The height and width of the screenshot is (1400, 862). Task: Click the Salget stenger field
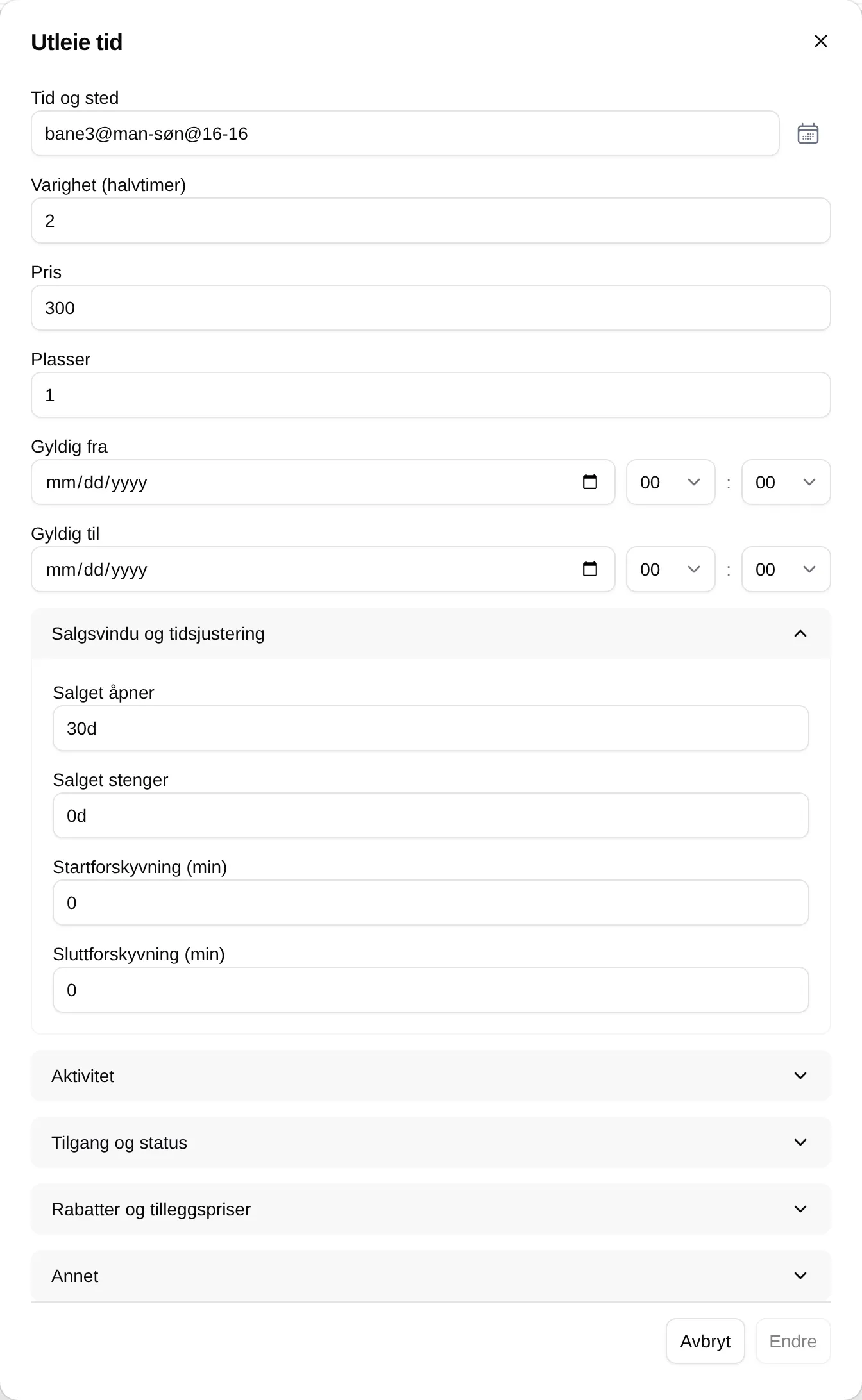tap(431, 815)
